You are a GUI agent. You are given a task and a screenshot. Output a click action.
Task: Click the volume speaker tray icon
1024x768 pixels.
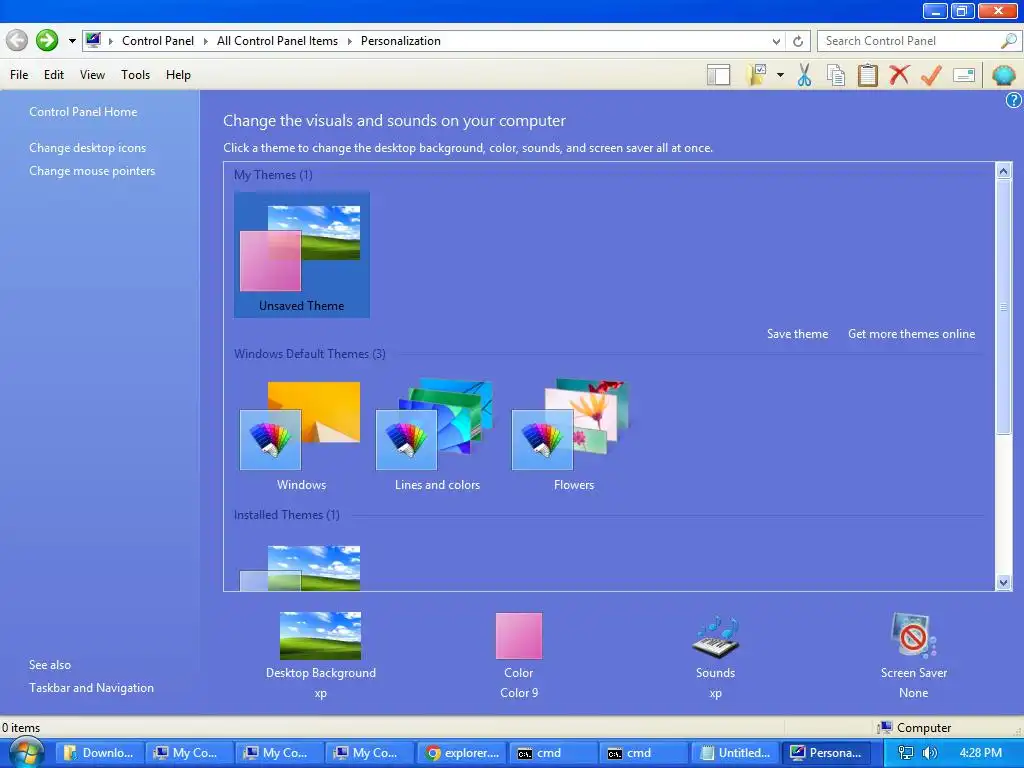point(929,753)
